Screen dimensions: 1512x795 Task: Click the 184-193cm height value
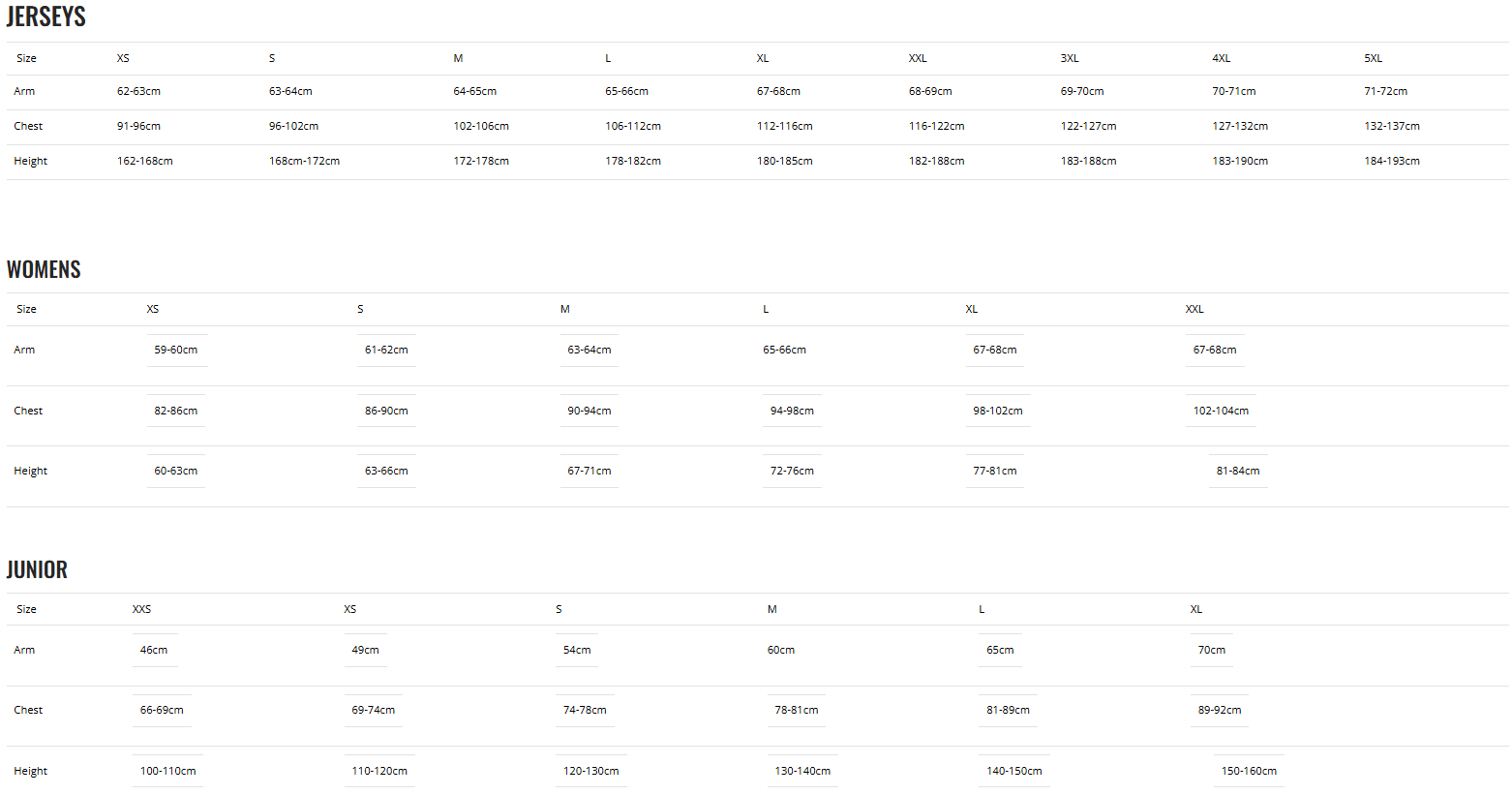tap(1391, 161)
